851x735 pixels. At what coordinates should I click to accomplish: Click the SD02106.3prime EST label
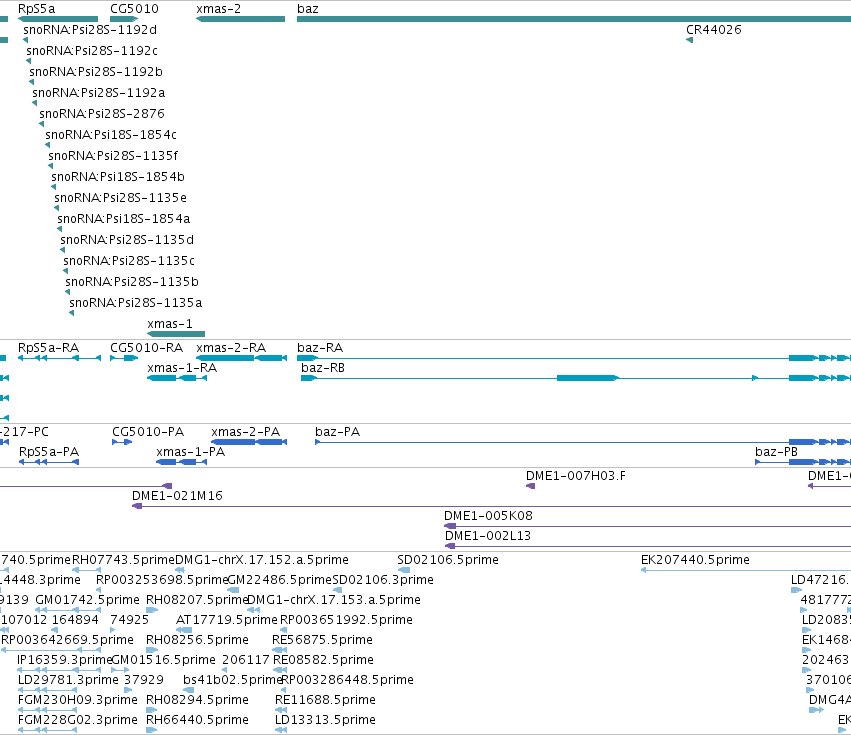pyautogui.click(x=383, y=580)
